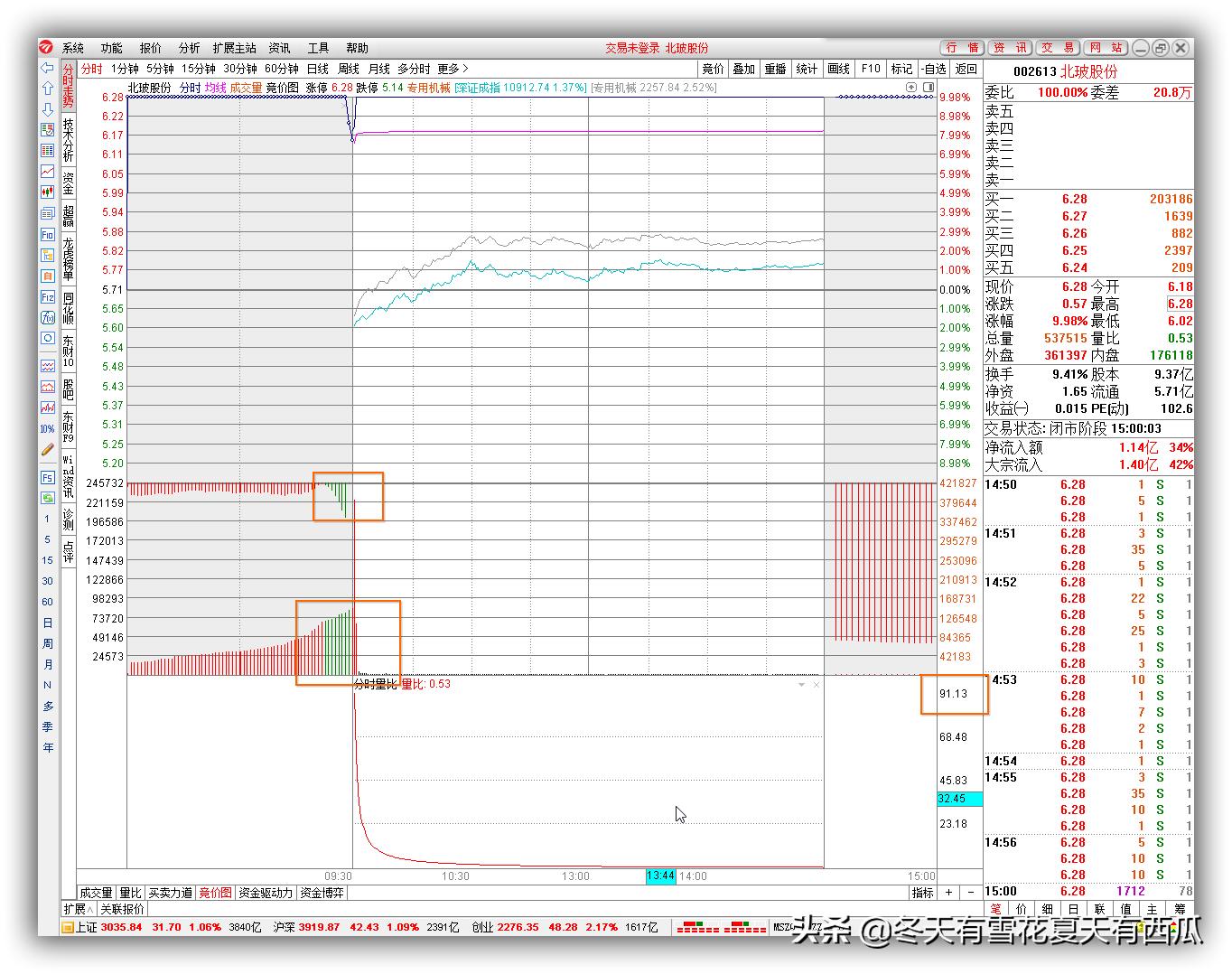This screenshot has width=1232, height=974.
Task: Open the intraday line chart icon
Action: pyautogui.click(x=48, y=172)
